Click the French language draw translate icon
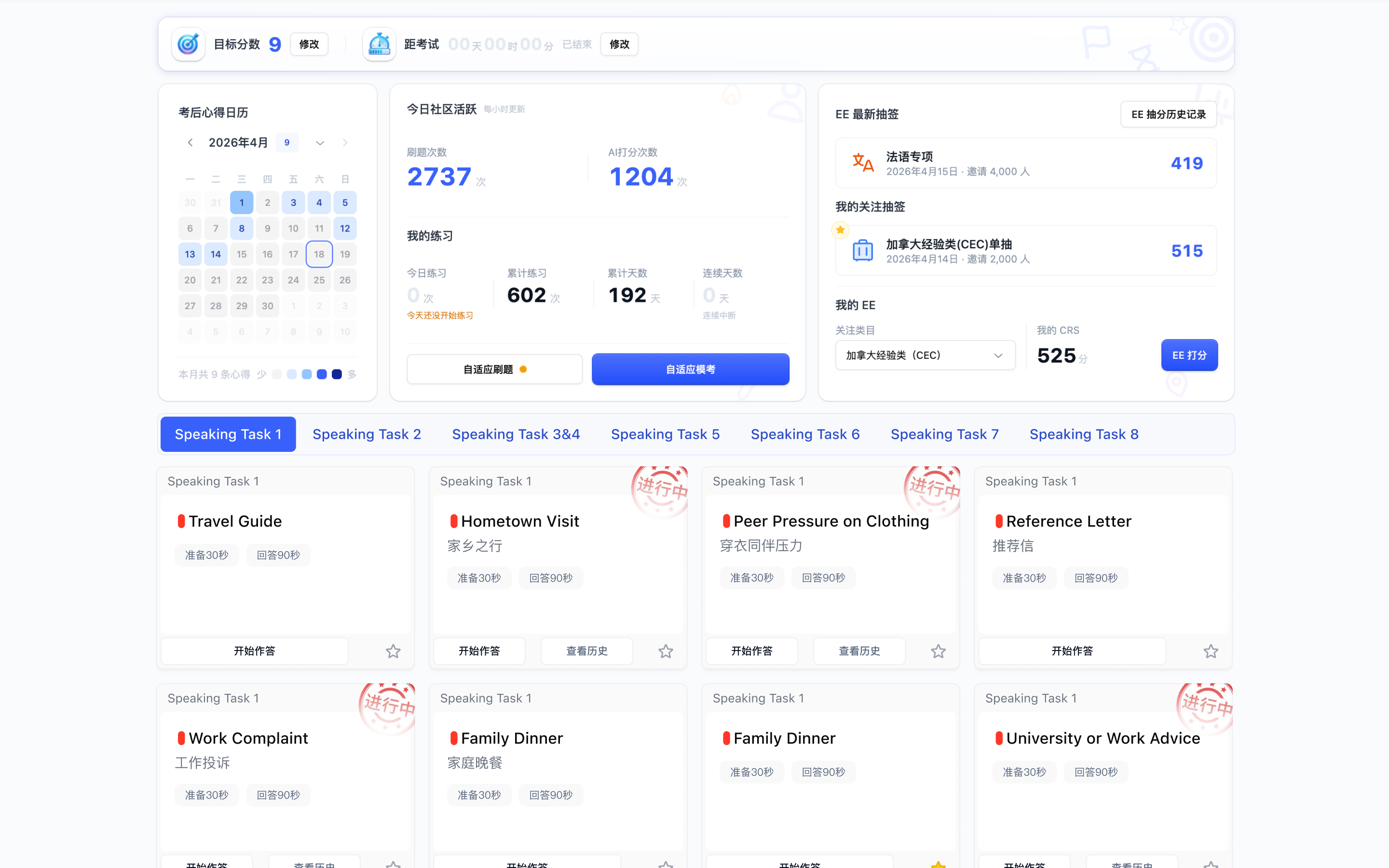 pyautogui.click(x=863, y=163)
